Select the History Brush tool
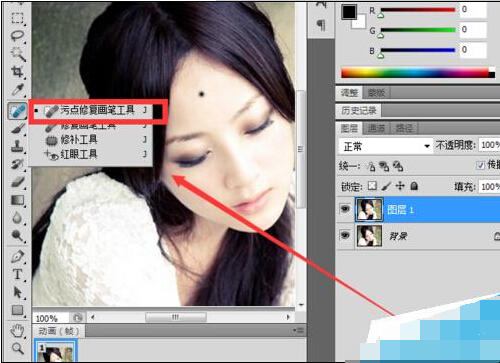 pos(17,164)
